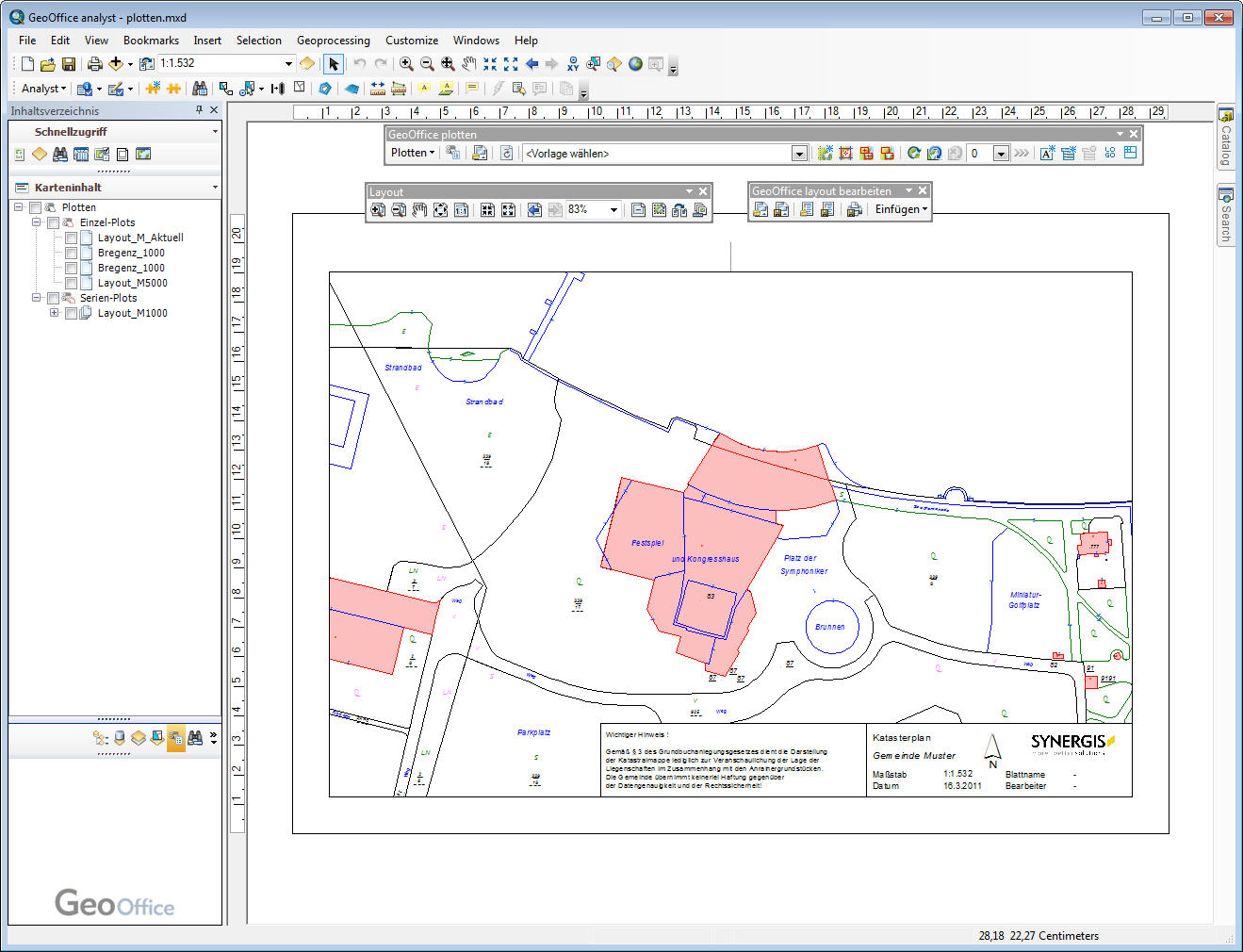Open the Bookmarks menu
Viewport: 1243px width, 952px height.
[x=151, y=41]
